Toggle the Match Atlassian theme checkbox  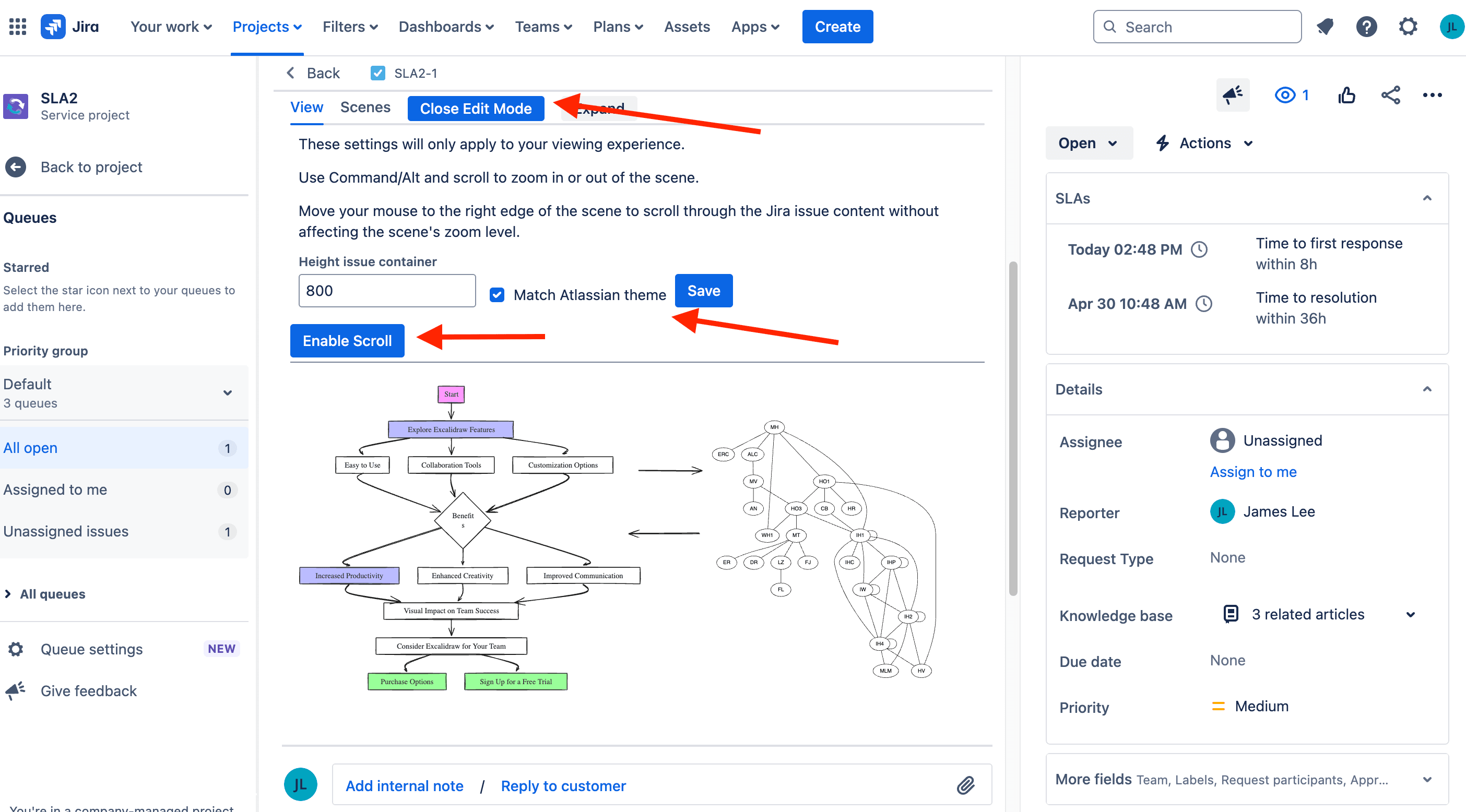tap(497, 295)
